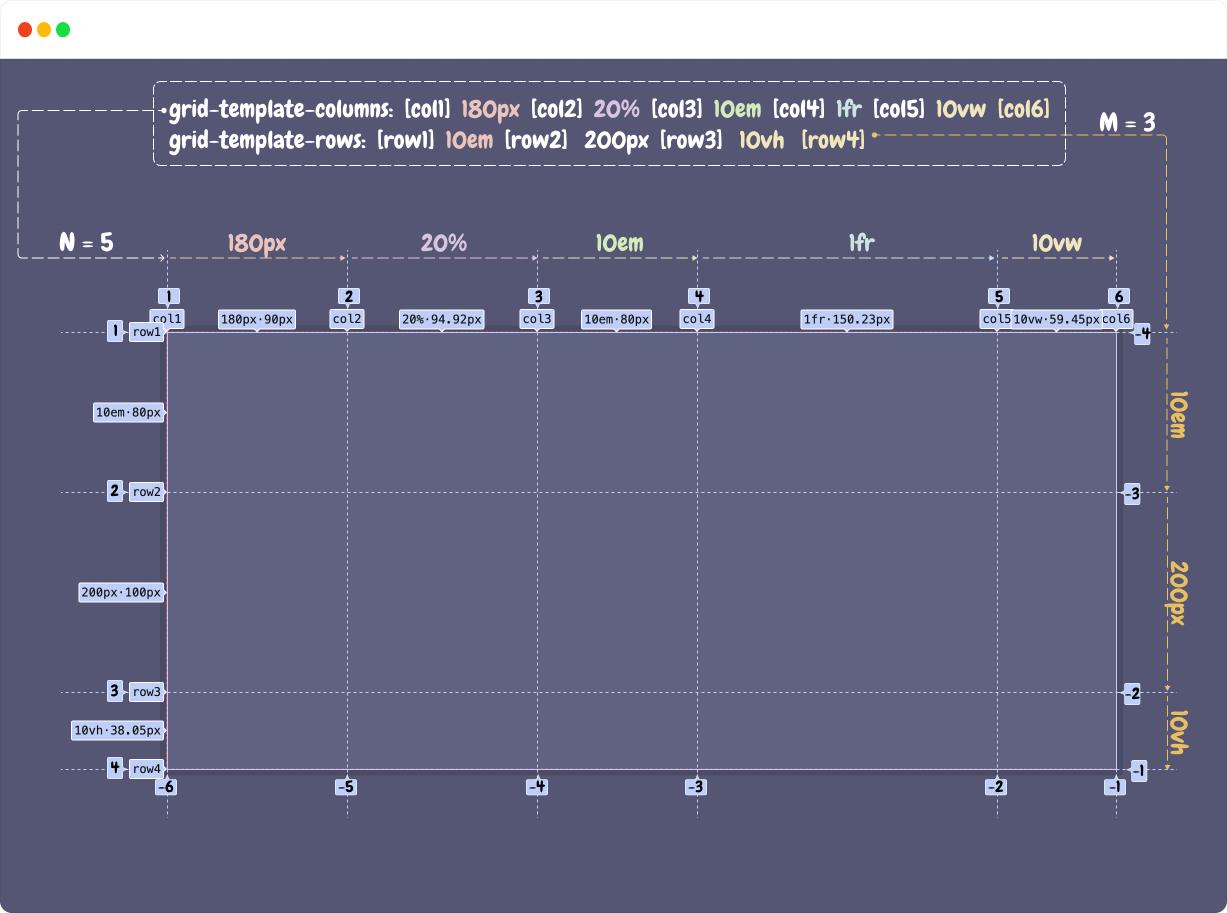
Task: Click the row4 line name tag
Action: tap(146, 769)
